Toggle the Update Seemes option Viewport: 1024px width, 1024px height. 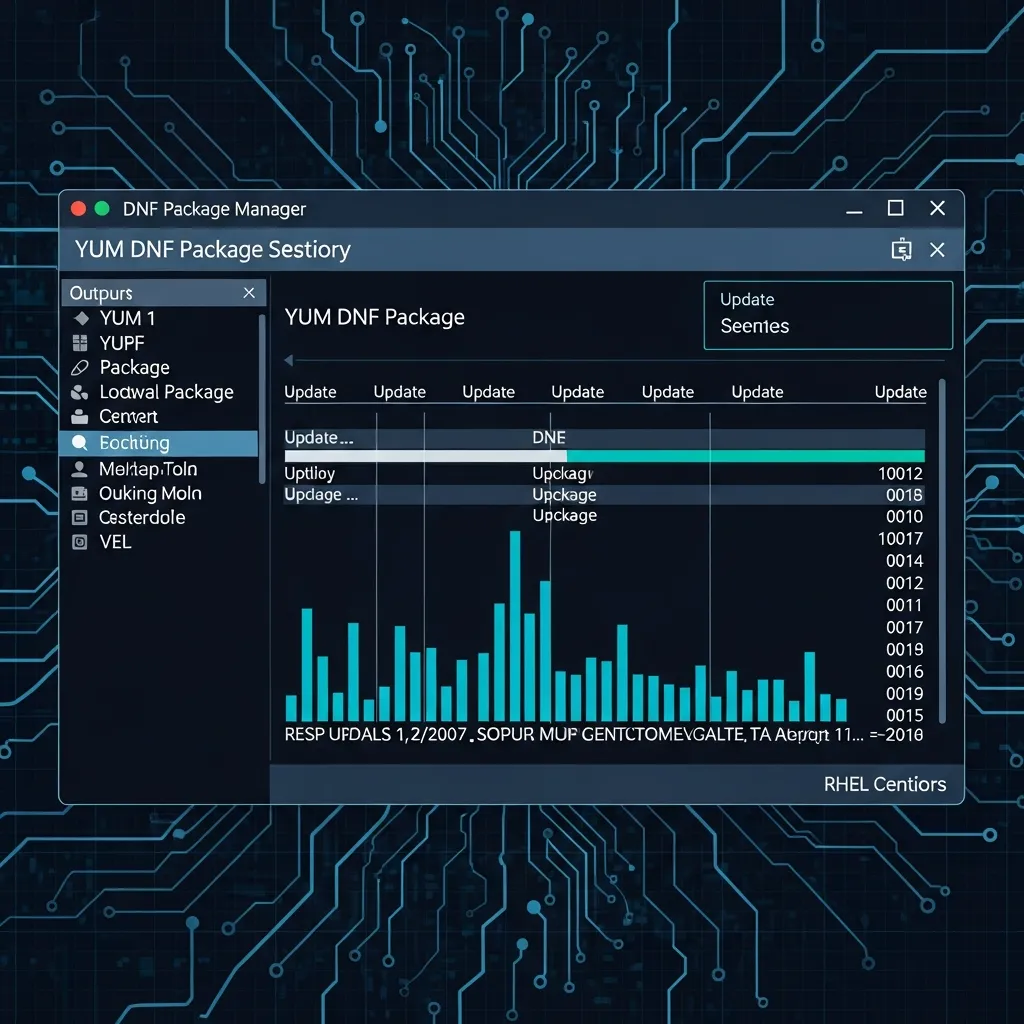pos(828,314)
